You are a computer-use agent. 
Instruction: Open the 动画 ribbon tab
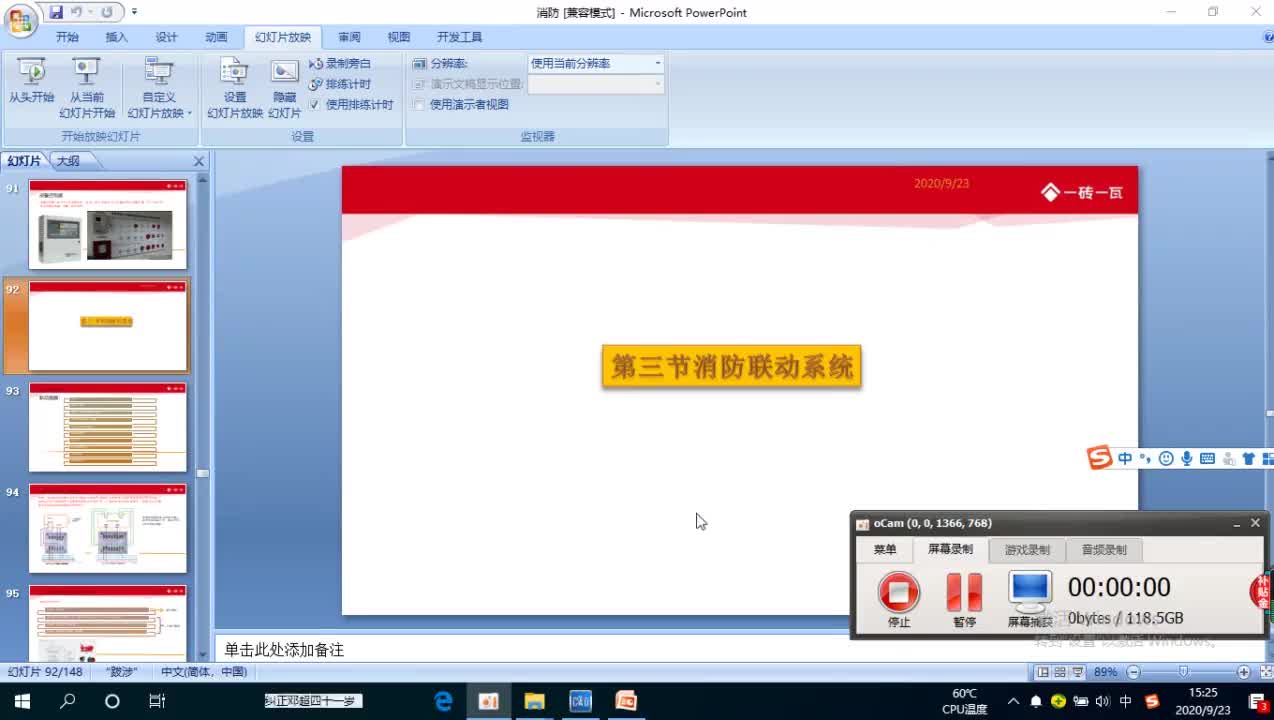(216, 37)
